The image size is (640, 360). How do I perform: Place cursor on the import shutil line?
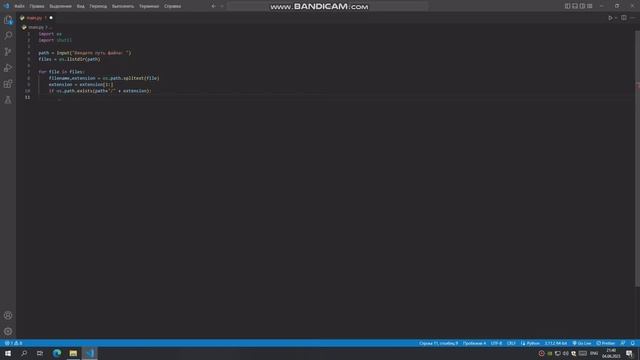coord(55,40)
